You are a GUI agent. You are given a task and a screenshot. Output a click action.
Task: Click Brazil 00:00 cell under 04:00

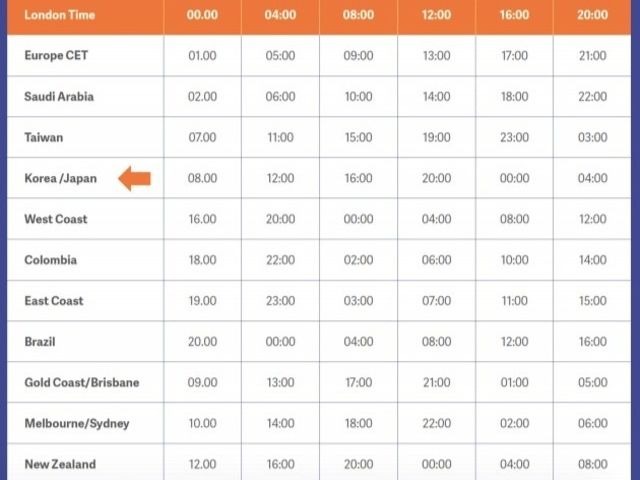pos(280,342)
